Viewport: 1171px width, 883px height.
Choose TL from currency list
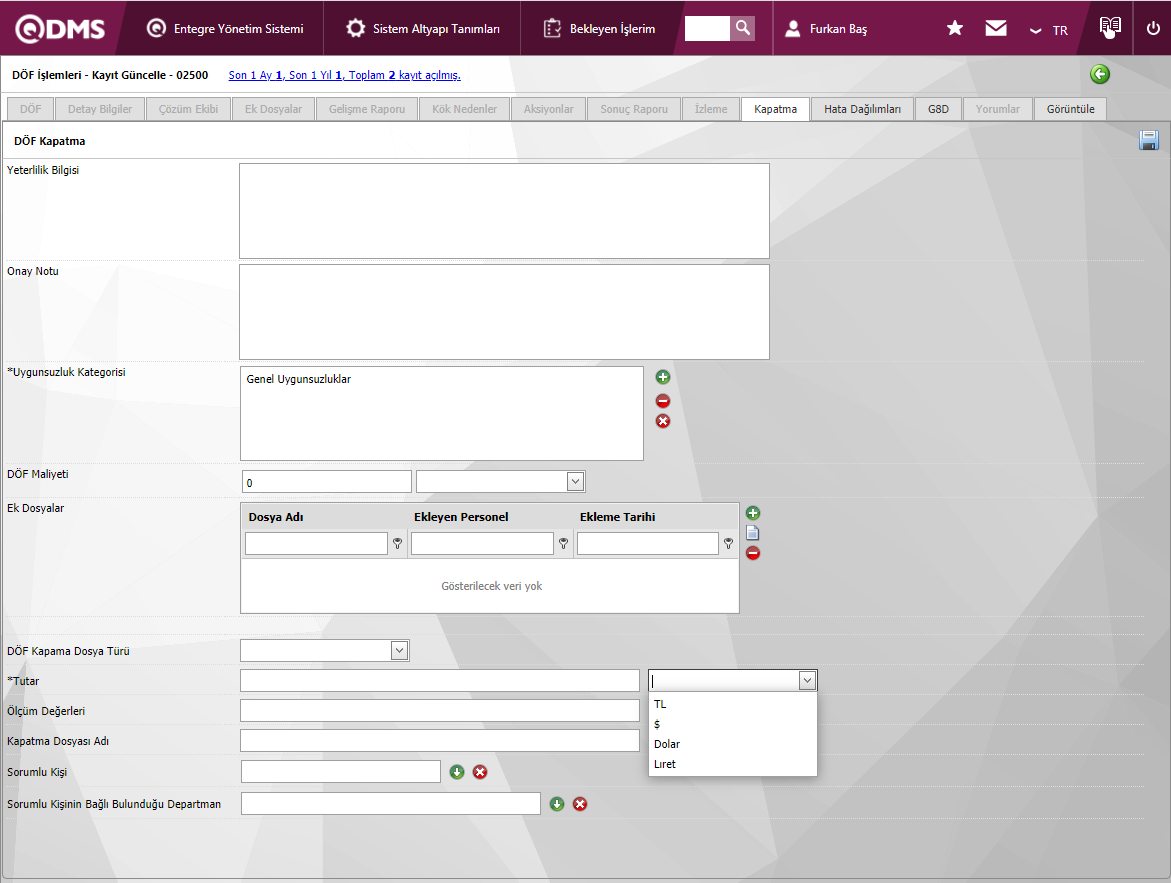point(733,704)
